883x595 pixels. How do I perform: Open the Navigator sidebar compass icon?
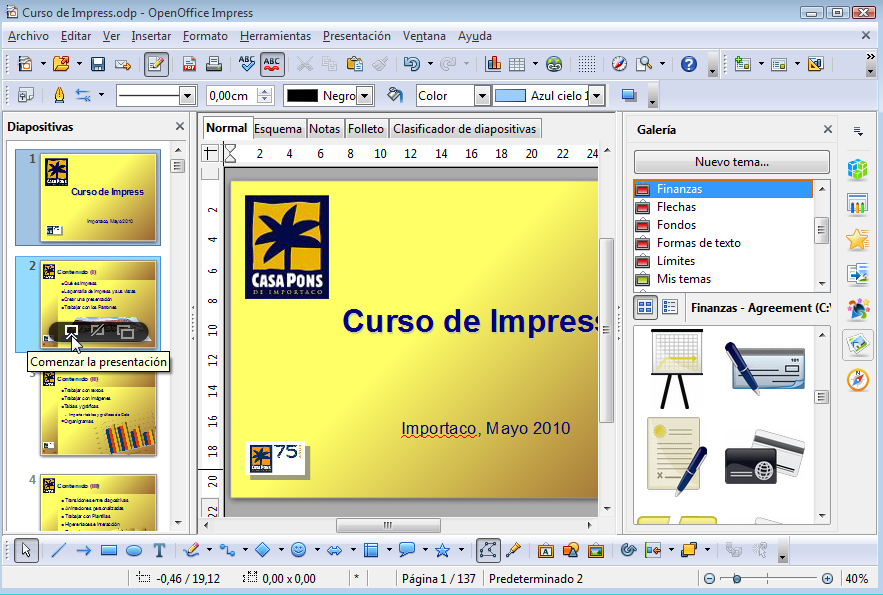[857, 380]
